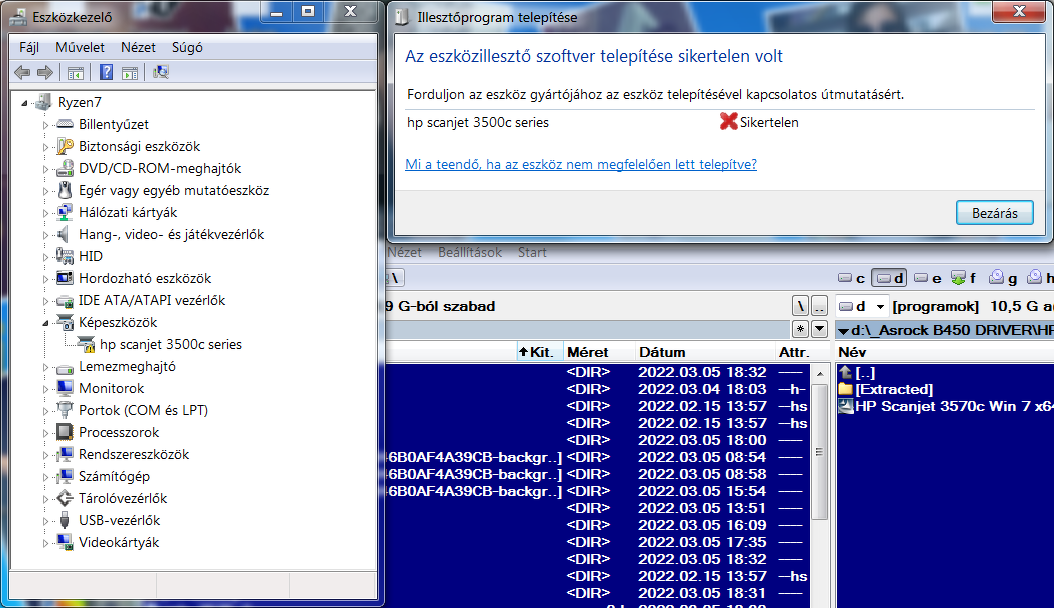The image size is (1054, 608).
Task: Select the Videokártyák icon
Action: [65, 542]
